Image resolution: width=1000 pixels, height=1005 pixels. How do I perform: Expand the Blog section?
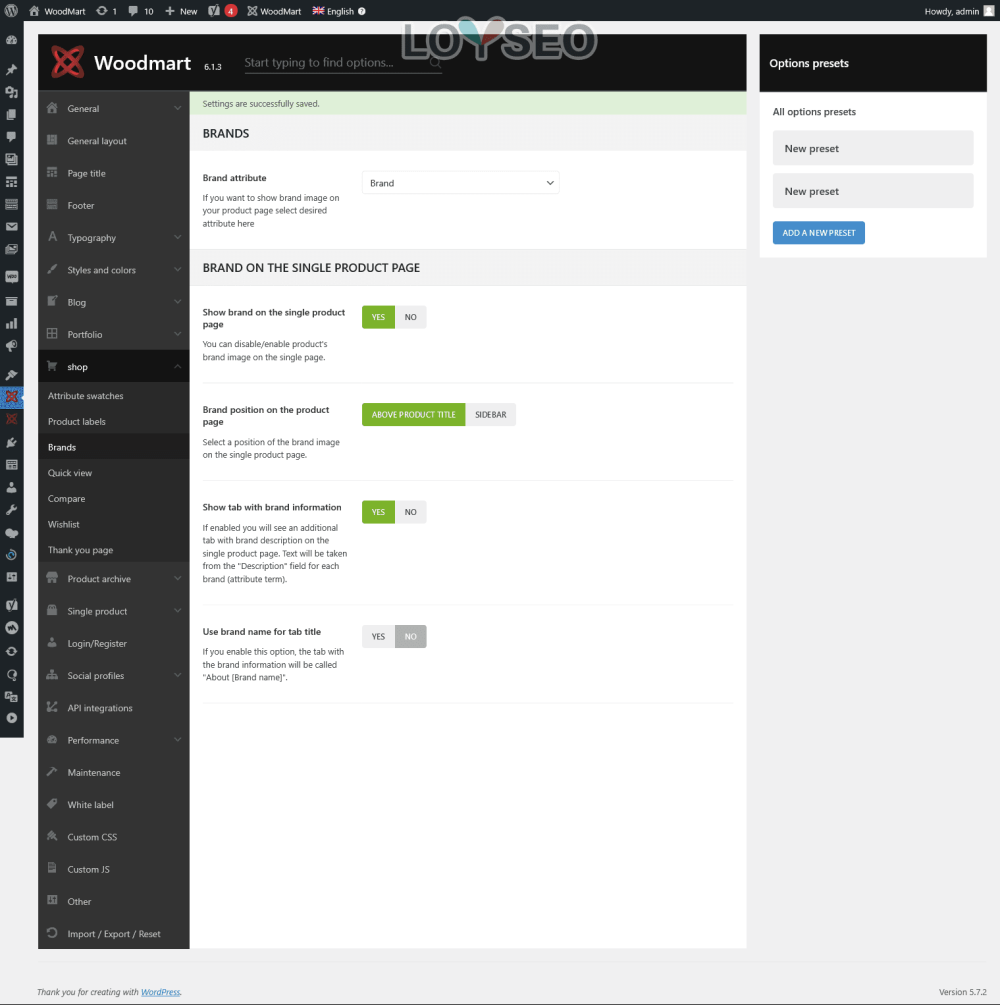coord(113,302)
